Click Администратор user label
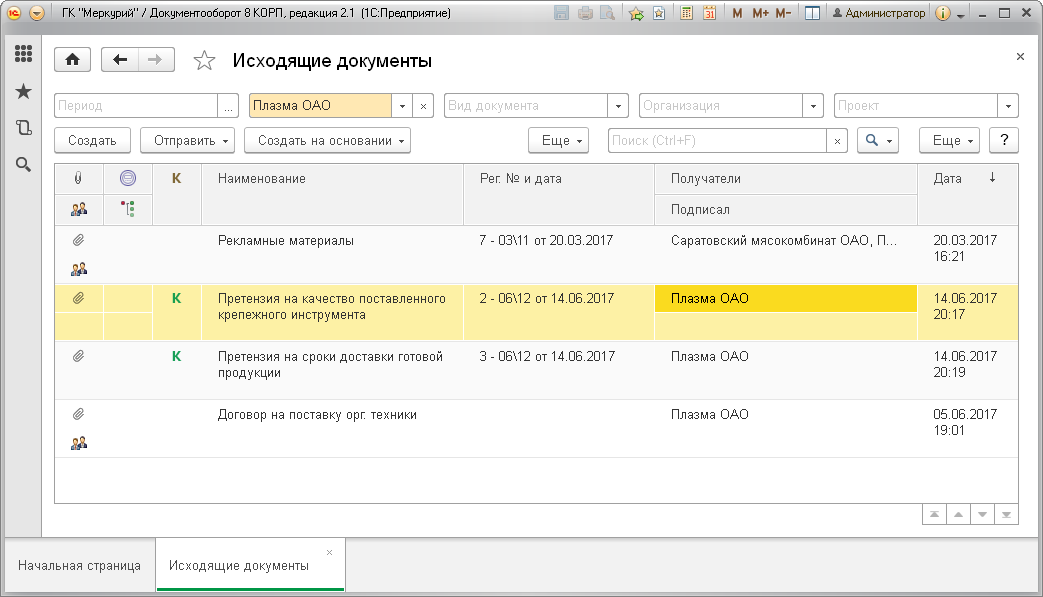 click(879, 13)
